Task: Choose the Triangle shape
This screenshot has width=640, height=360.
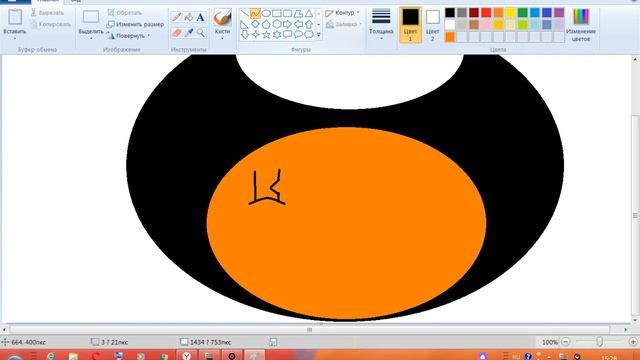Action: click(309, 13)
